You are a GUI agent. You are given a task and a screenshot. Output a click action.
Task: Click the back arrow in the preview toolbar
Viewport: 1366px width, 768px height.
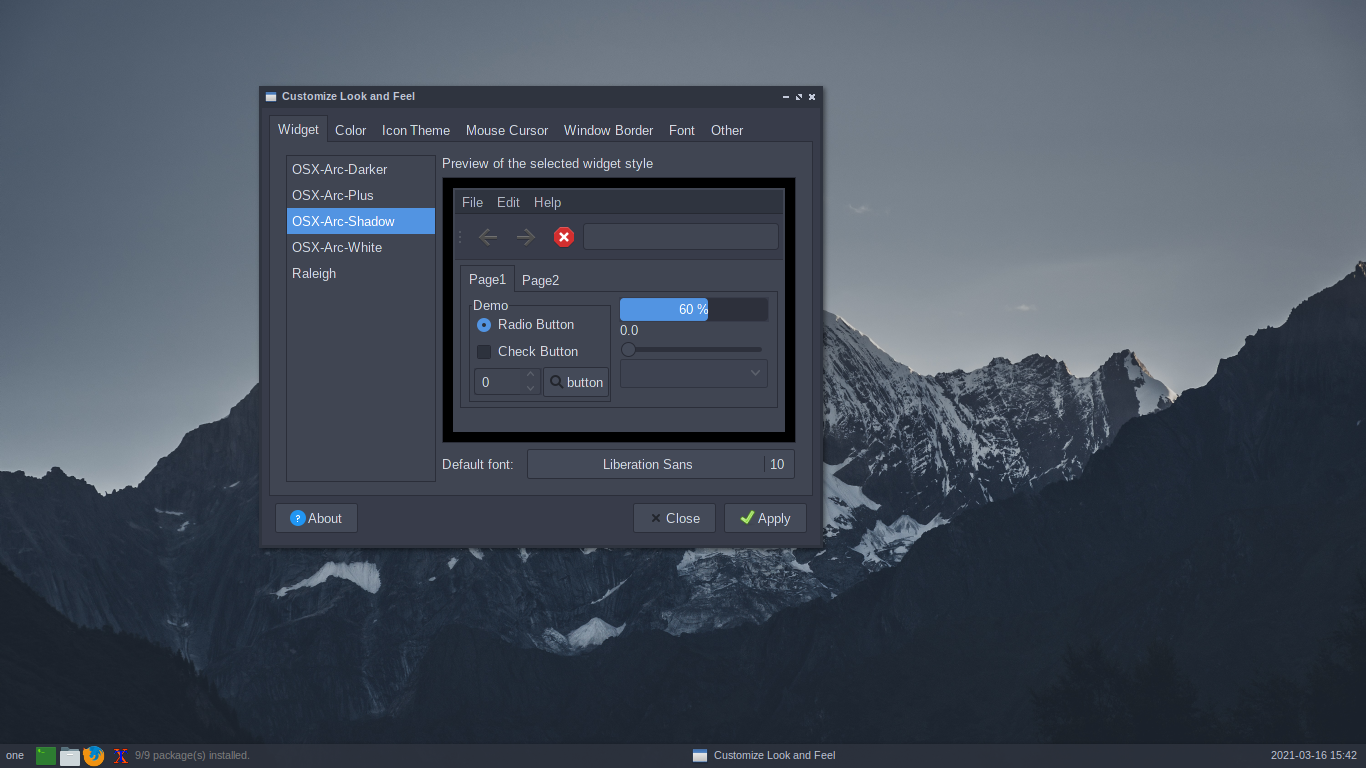click(488, 237)
